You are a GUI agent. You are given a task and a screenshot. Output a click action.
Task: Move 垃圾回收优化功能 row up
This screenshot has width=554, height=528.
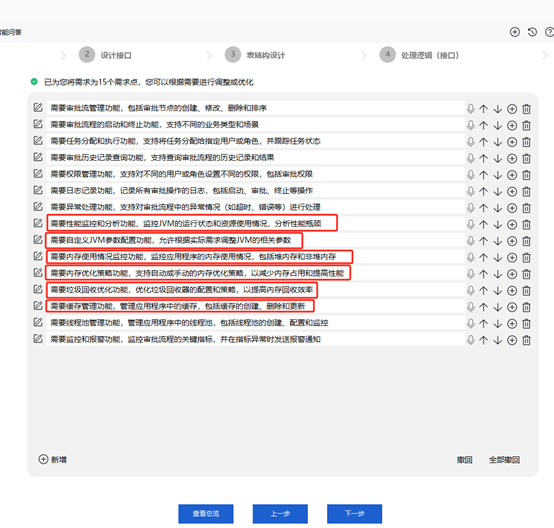(483, 291)
